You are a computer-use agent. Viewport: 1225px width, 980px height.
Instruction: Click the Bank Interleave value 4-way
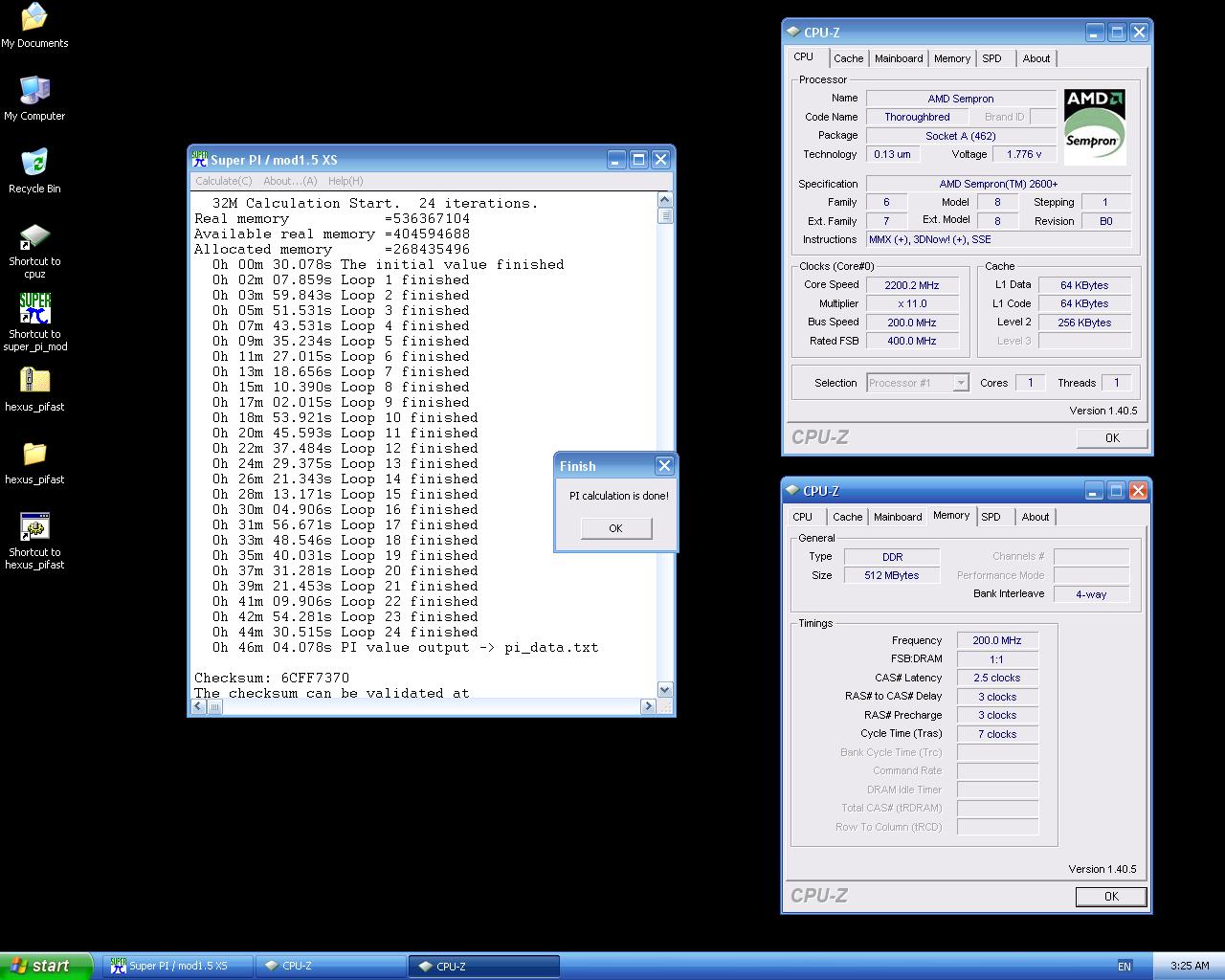(x=1091, y=594)
